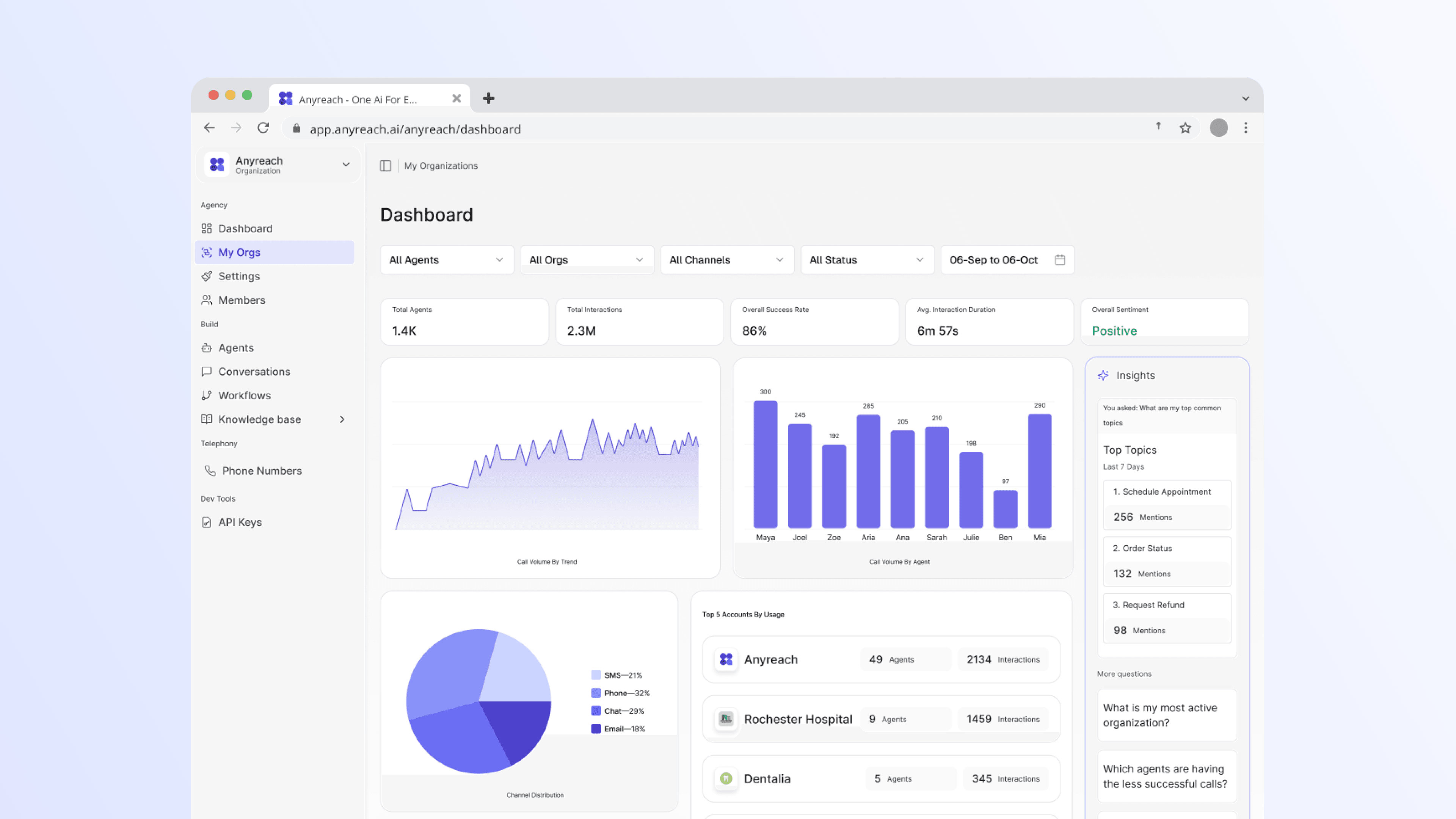Click the Email legend color swatch
The image size is (1456, 819).
[x=596, y=728]
